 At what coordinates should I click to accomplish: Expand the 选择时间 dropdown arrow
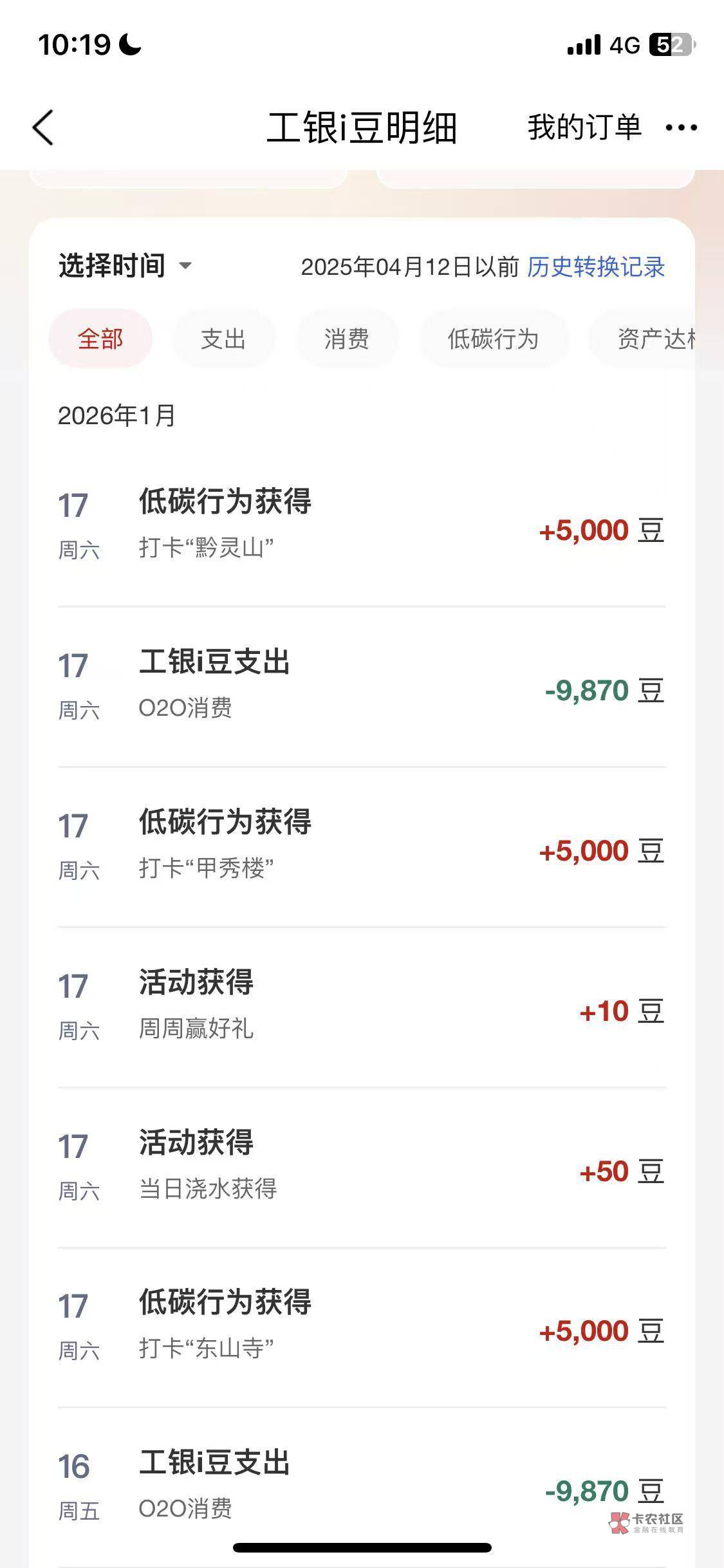pos(185,266)
